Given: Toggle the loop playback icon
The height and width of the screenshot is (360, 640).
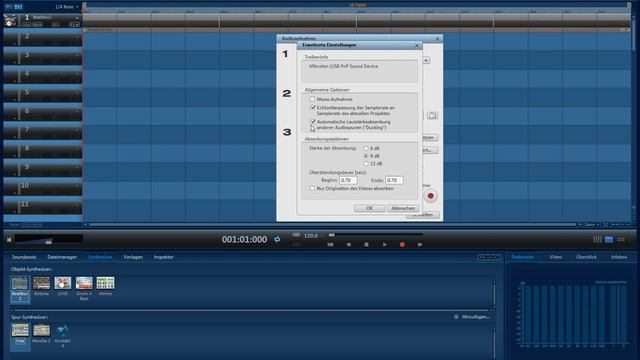Looking at the screenshot, I should point(277,239).
